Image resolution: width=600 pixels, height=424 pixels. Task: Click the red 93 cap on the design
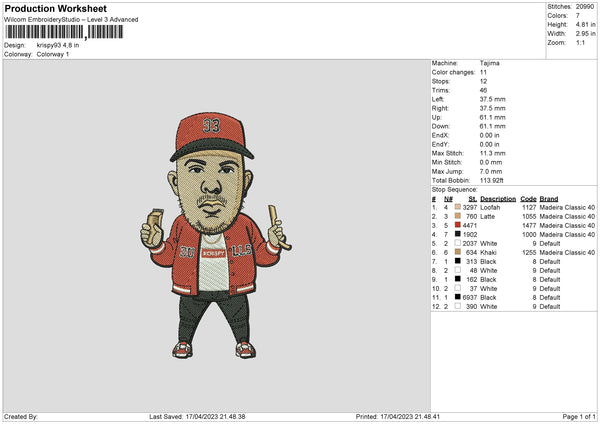(x=211, y=135)
